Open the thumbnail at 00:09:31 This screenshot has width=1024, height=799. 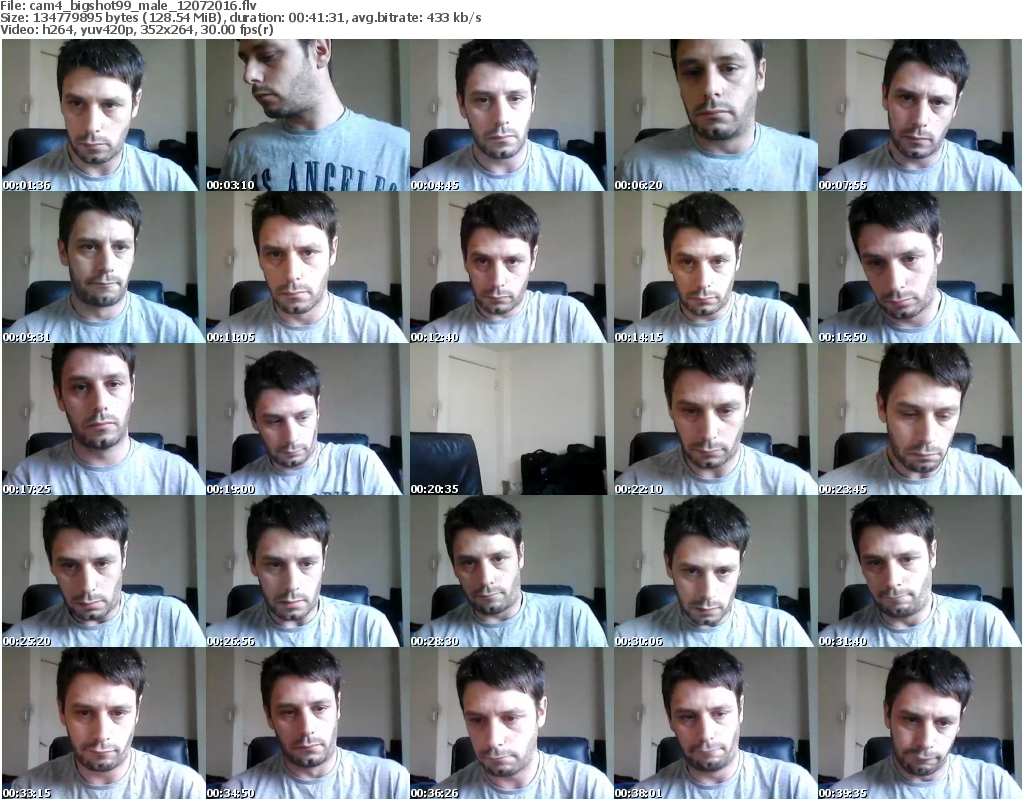point(103,267)
